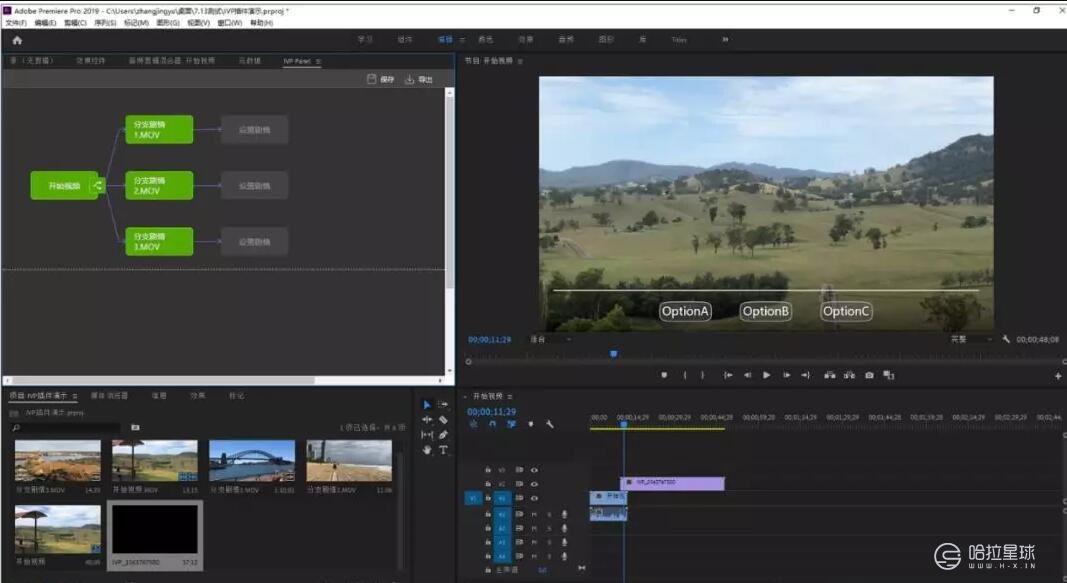Image resolution: width=1067 pixels, height=583 pixels.
Task: Toggle linked selection in the timeline
Action: (512, 424)
